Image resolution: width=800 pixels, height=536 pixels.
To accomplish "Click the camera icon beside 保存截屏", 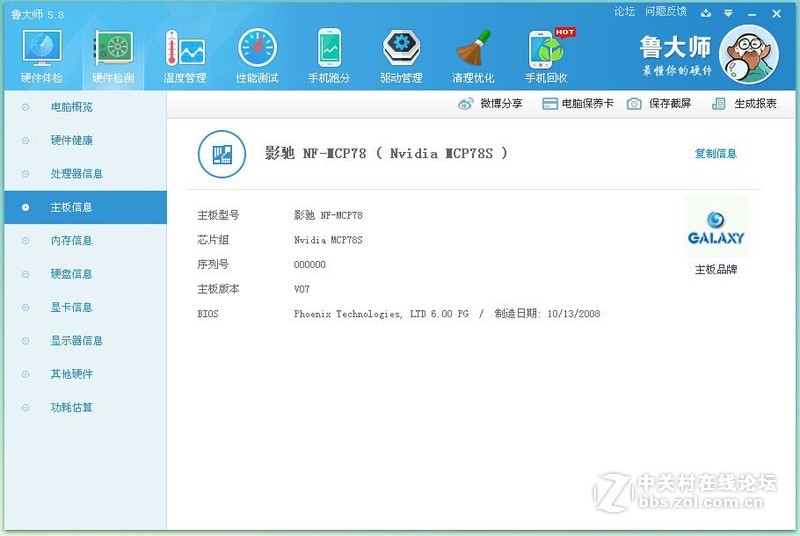I will click(x=634, y=104).
